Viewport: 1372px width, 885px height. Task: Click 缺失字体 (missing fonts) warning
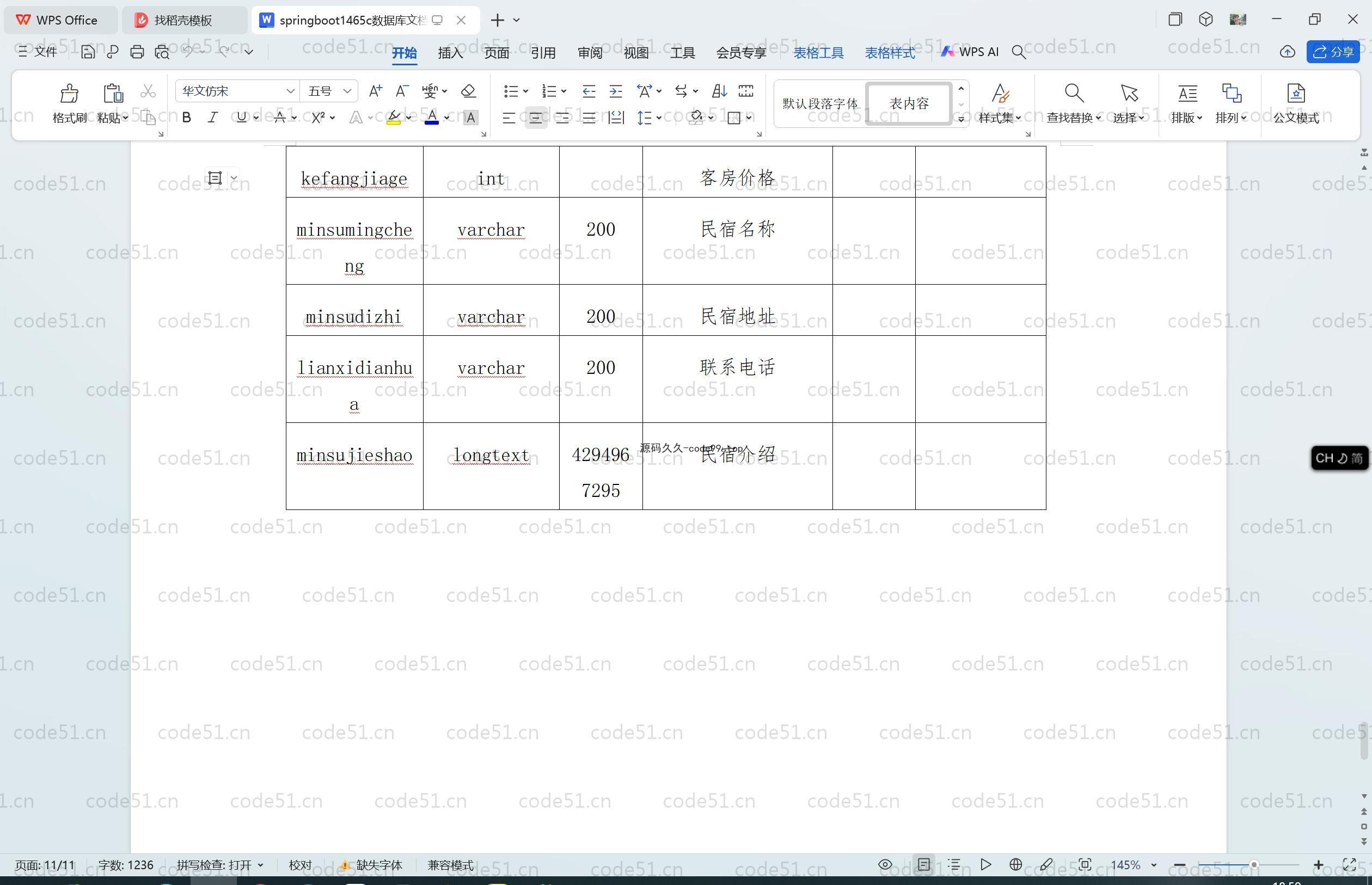(372, 865)
